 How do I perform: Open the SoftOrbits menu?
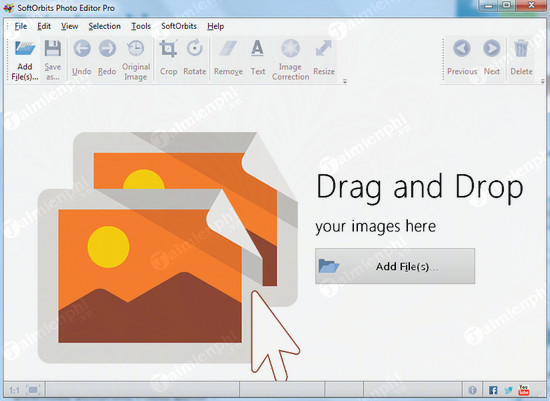179,26
